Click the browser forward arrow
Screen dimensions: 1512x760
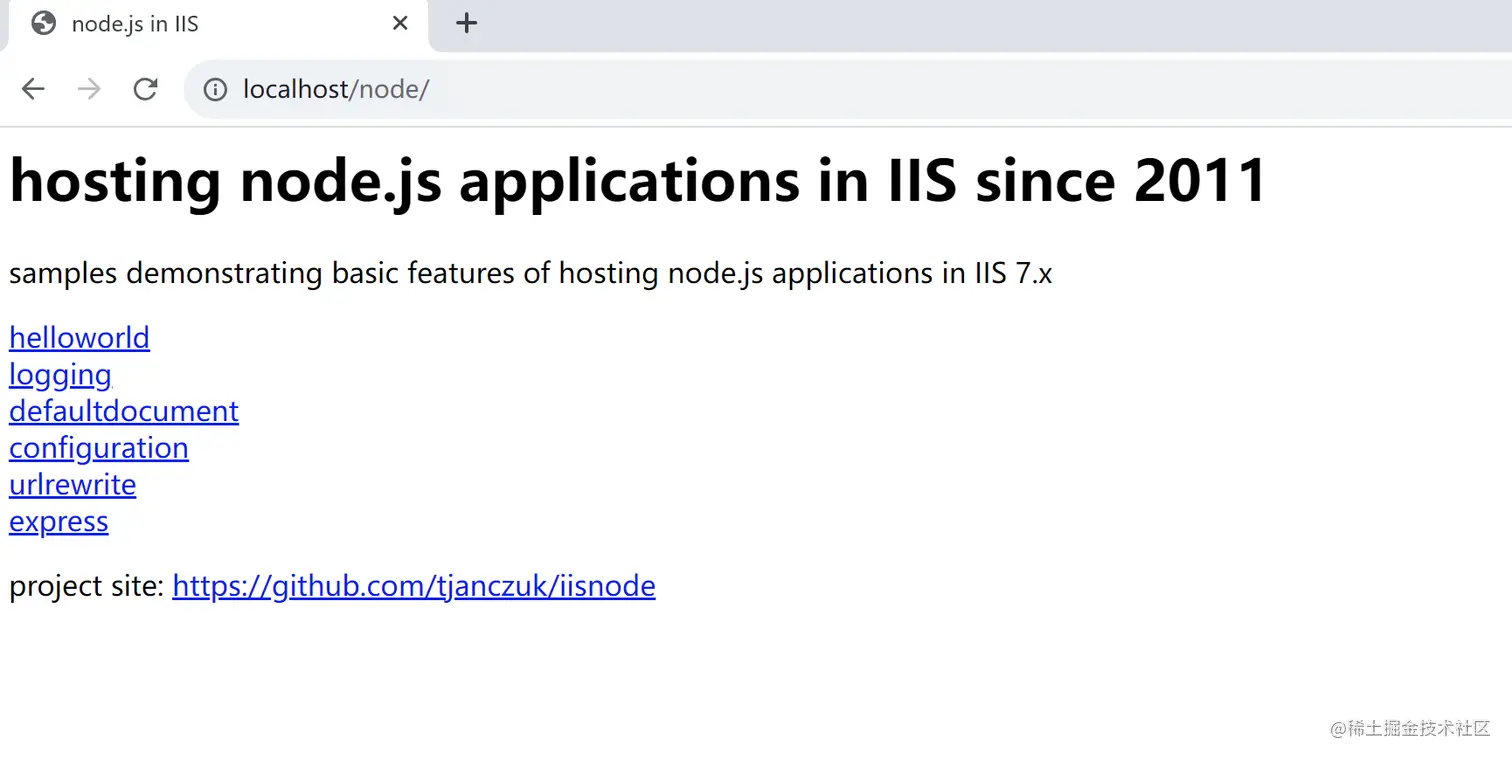point(89,89)
